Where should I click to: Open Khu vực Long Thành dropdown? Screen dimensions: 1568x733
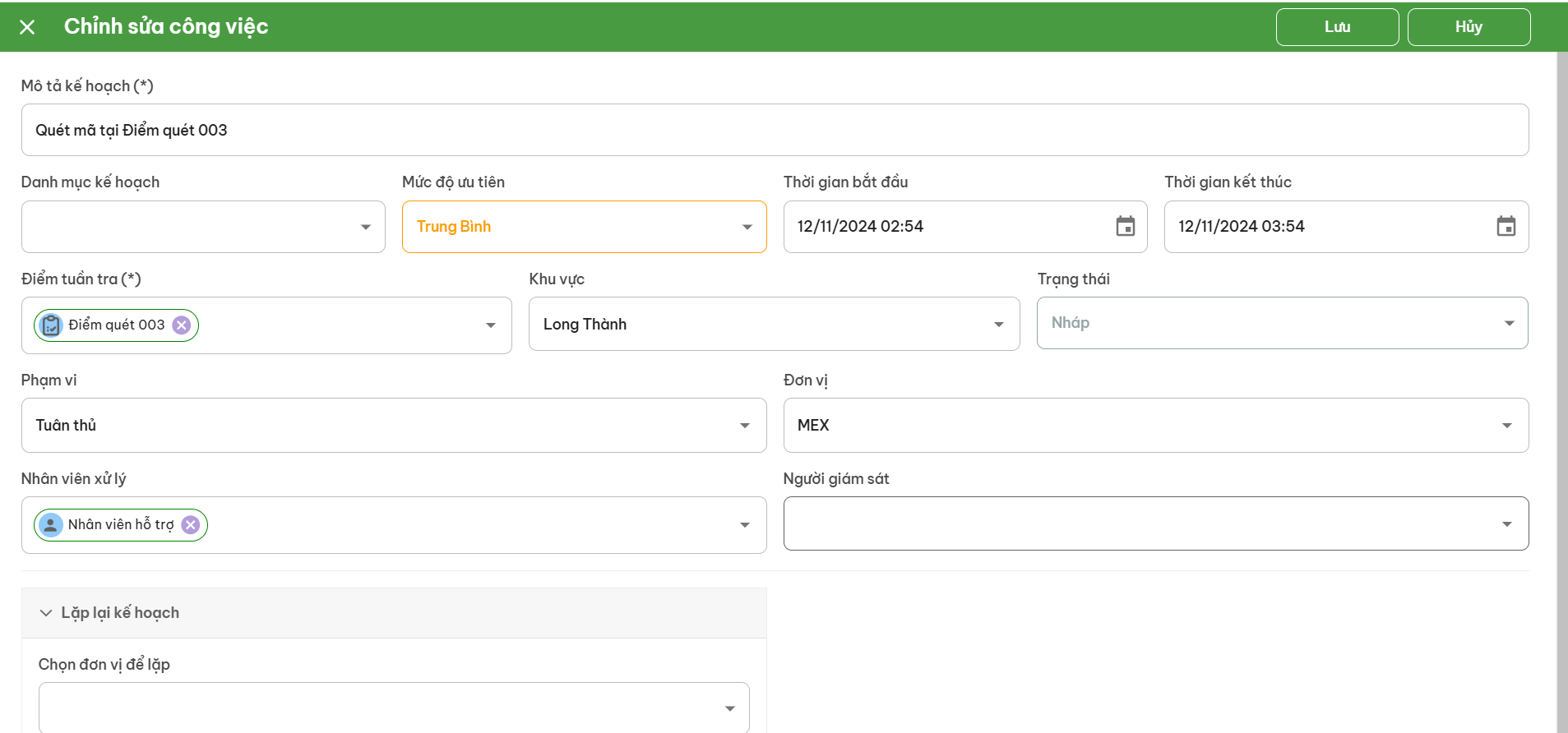pos(774,324)
